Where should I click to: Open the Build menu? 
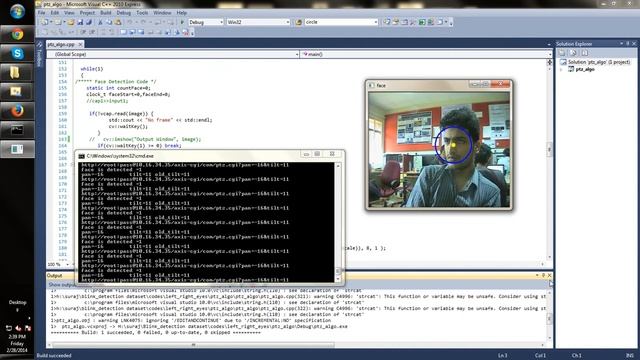coord(106,13)
